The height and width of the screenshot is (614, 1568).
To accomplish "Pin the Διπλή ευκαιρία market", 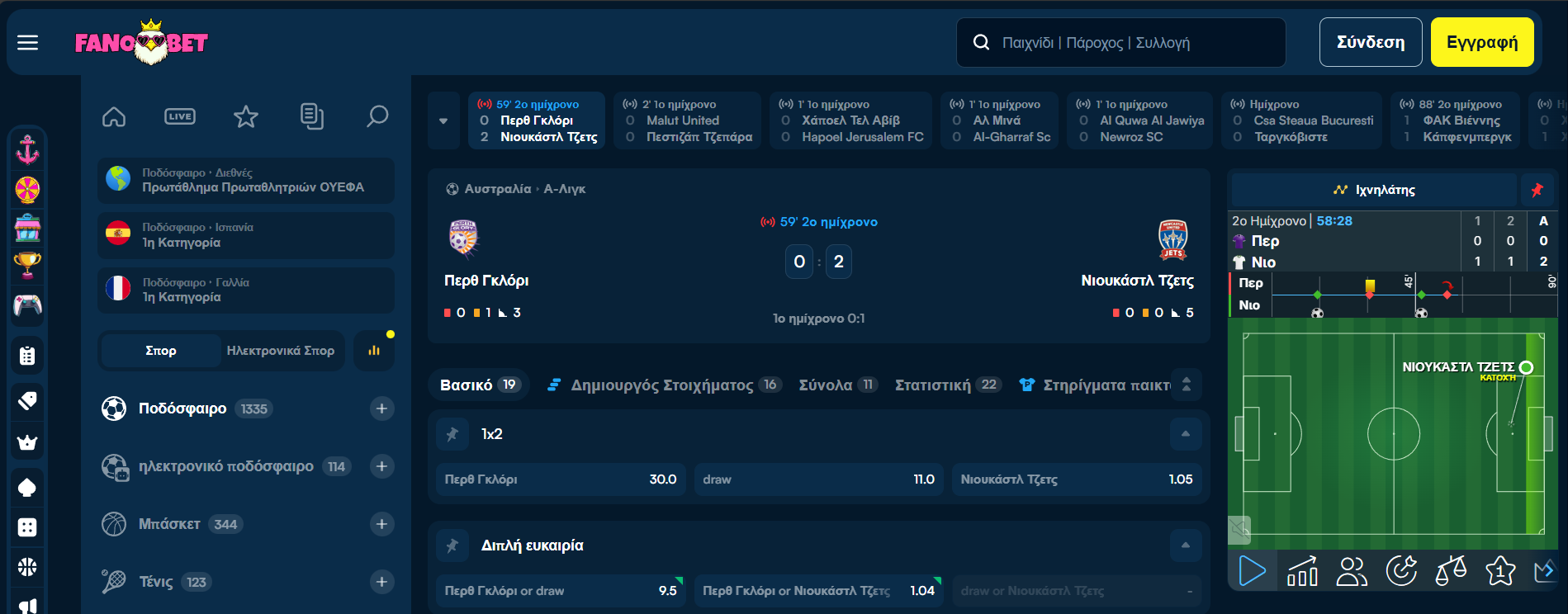I will [x=452, y=546].
